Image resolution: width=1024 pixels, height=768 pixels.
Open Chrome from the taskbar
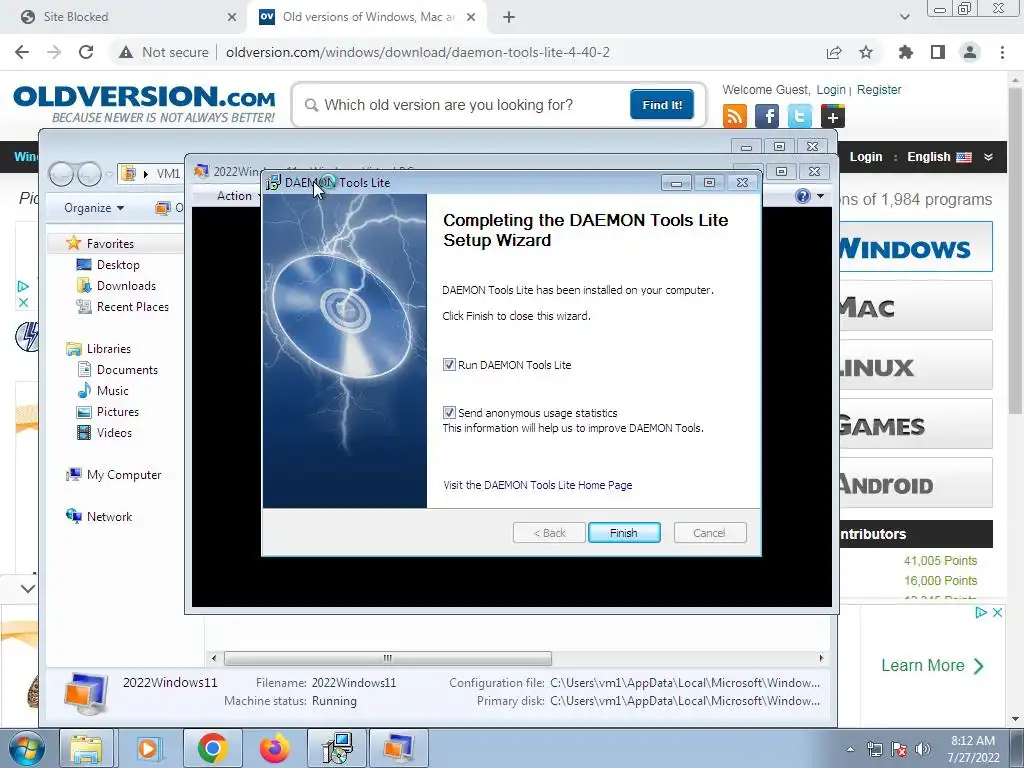point(212,748)
